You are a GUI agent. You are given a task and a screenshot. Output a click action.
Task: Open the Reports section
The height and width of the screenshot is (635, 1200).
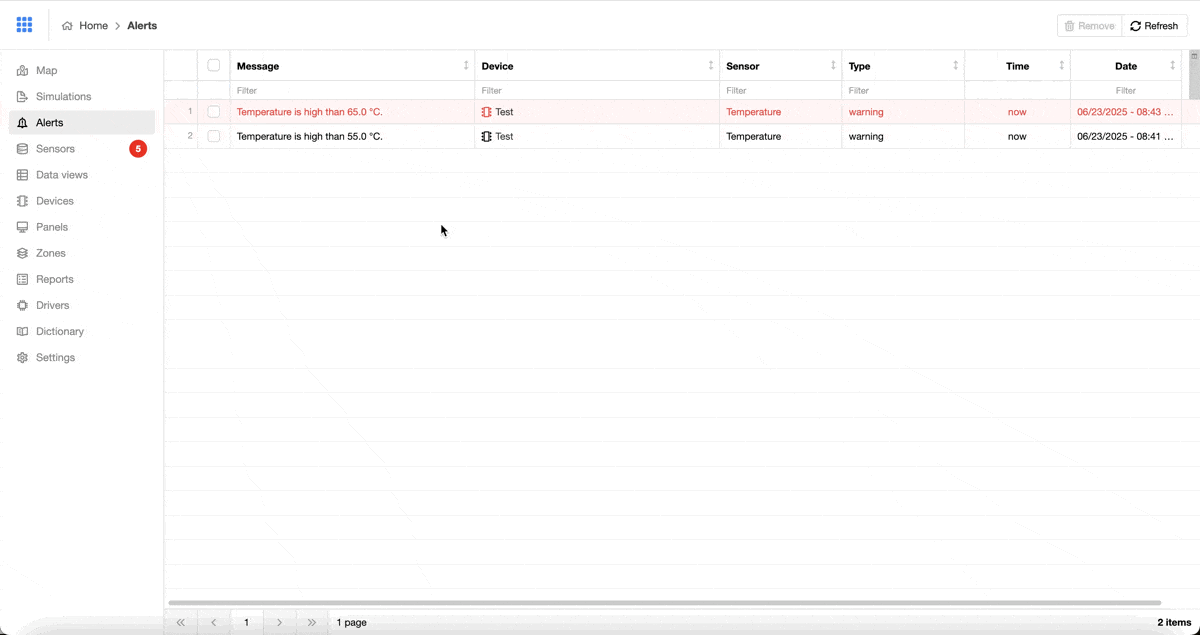point(82,279)
